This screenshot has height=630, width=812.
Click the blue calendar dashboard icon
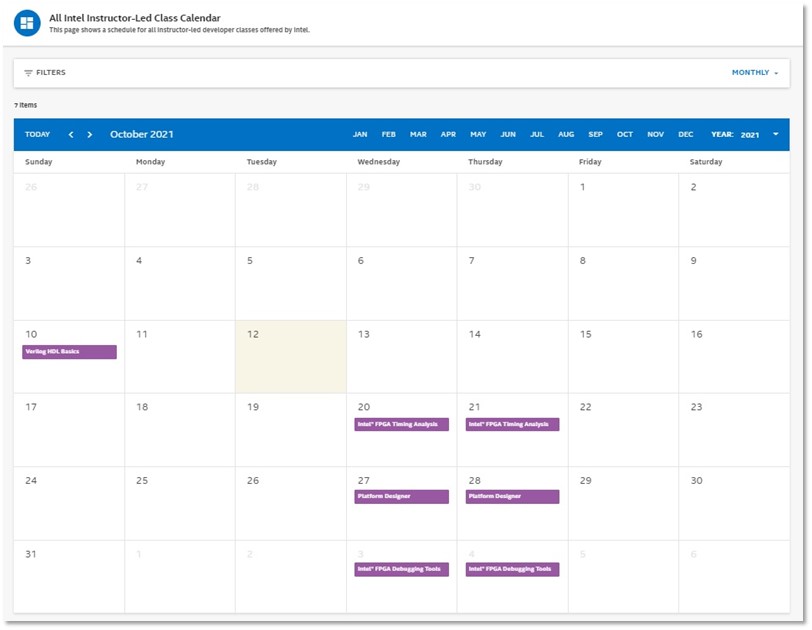27,23
